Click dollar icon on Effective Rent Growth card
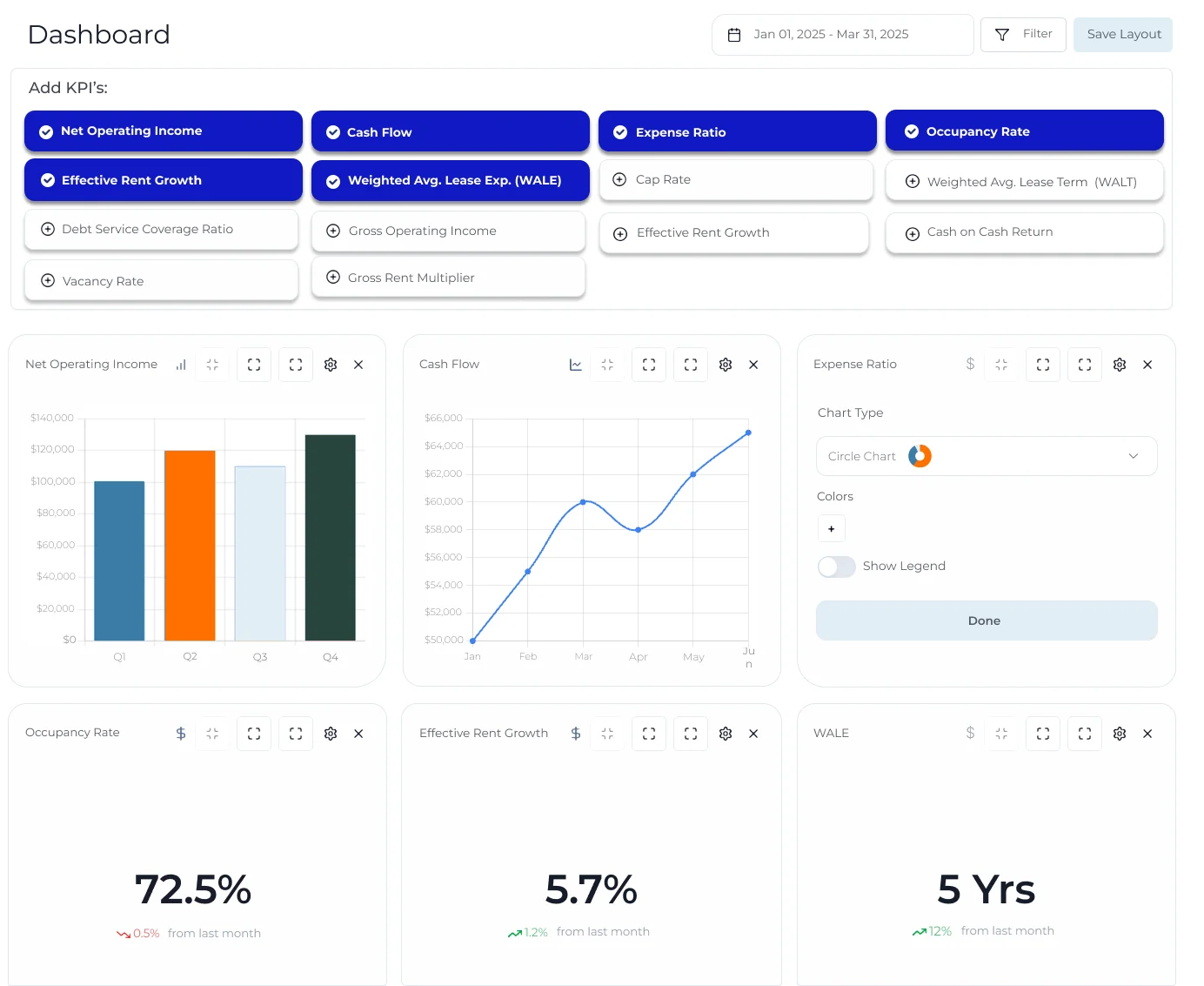This screenshot has height=986, width=1204. click(576, 734)
